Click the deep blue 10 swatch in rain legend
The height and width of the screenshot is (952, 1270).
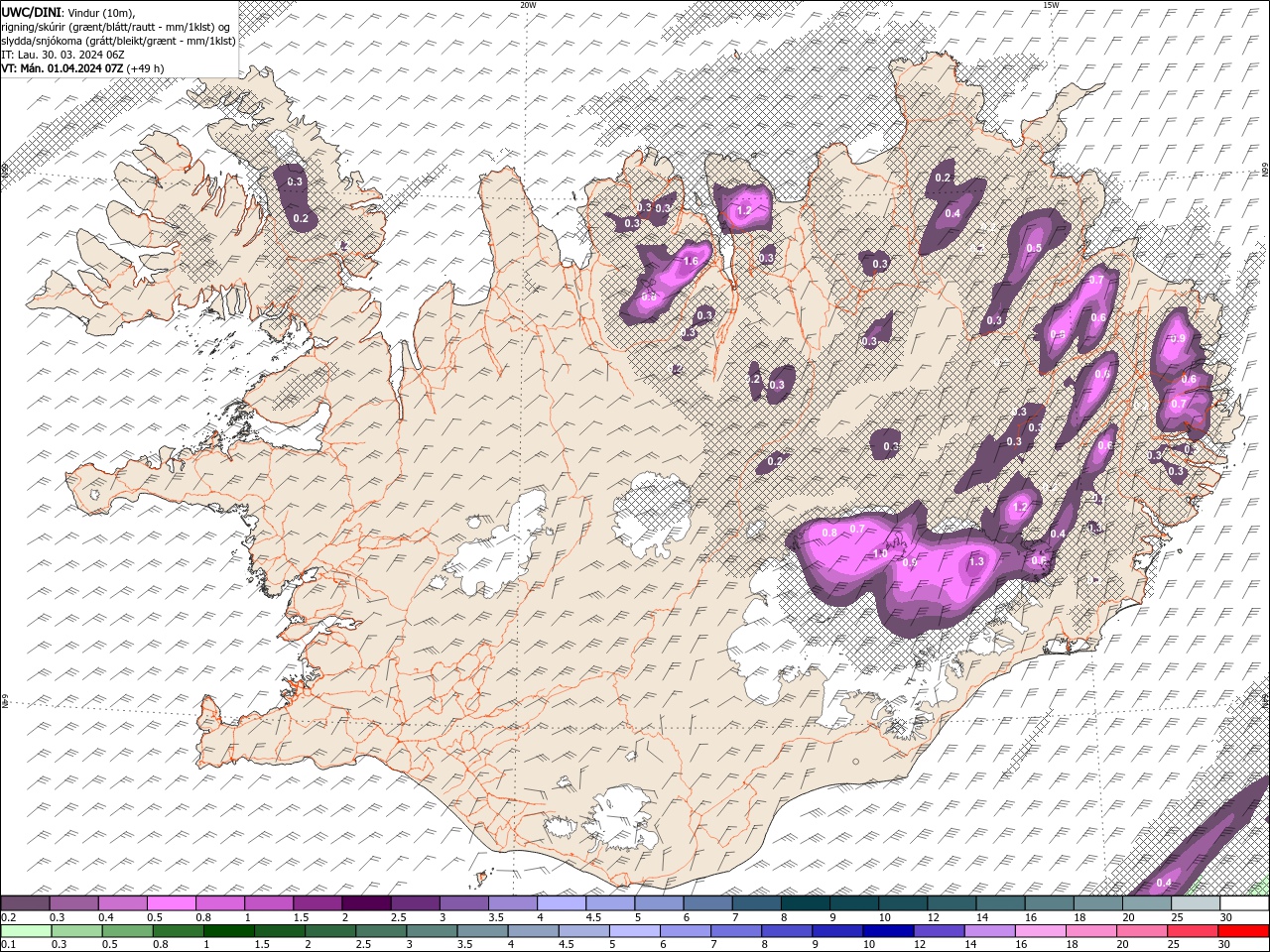pyautogui.click(x=889, y=931)
